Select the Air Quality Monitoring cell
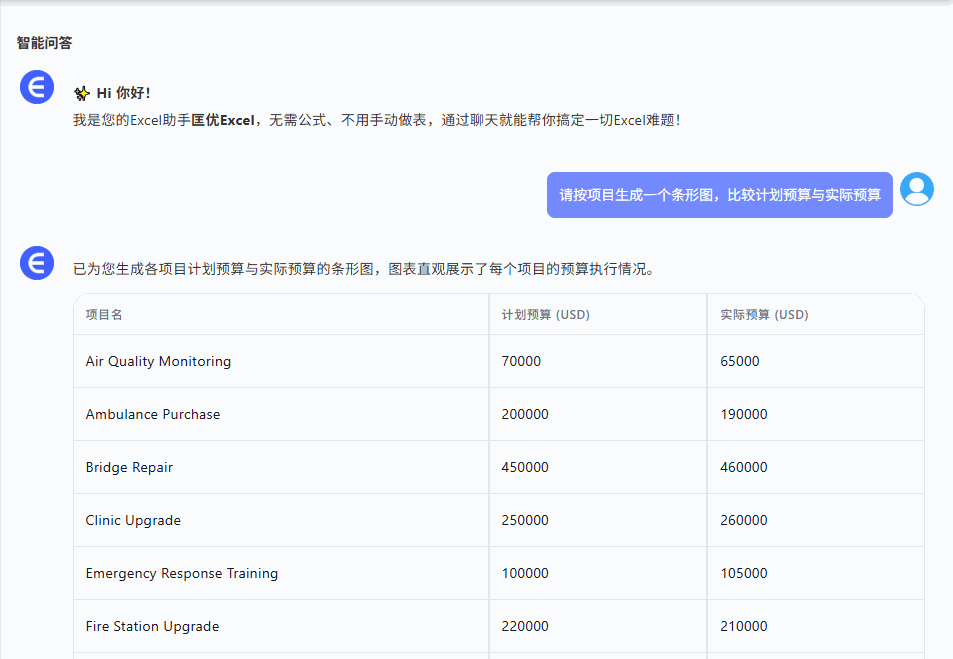953x659 pixels. click(x=281, y=361)
